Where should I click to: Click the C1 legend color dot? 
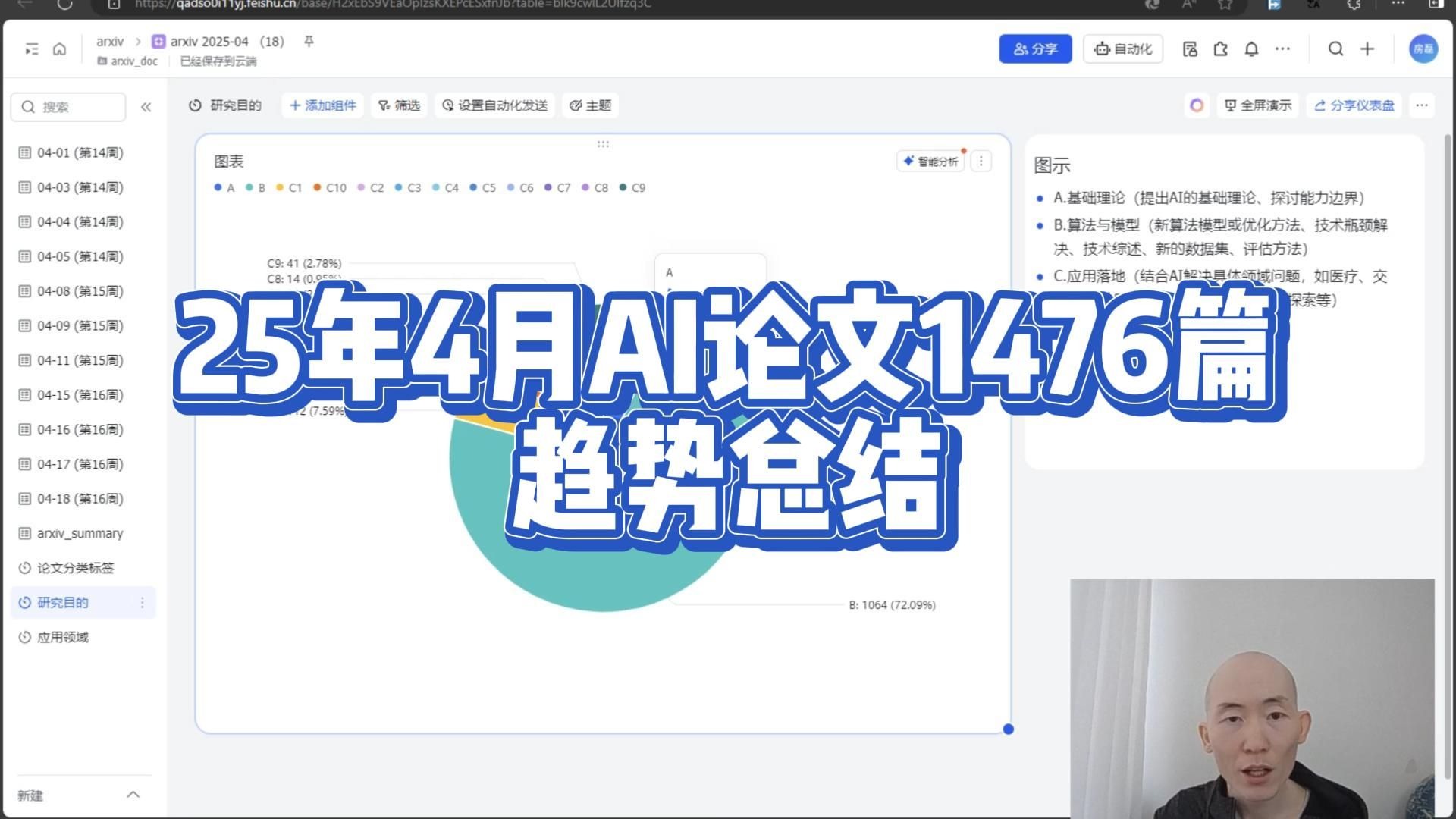(279, 187)
